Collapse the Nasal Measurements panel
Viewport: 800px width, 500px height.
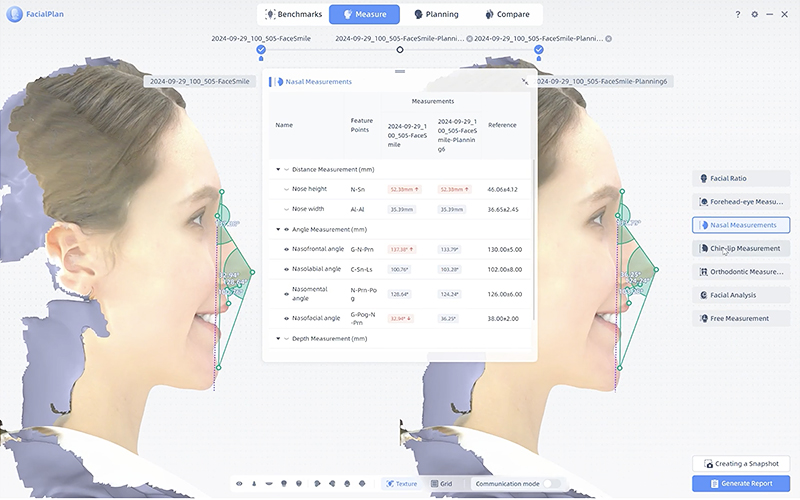tap(525, 81)
